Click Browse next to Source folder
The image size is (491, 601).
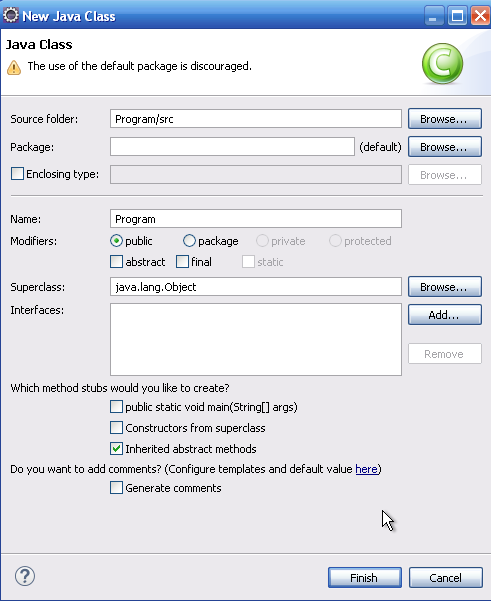445,119
